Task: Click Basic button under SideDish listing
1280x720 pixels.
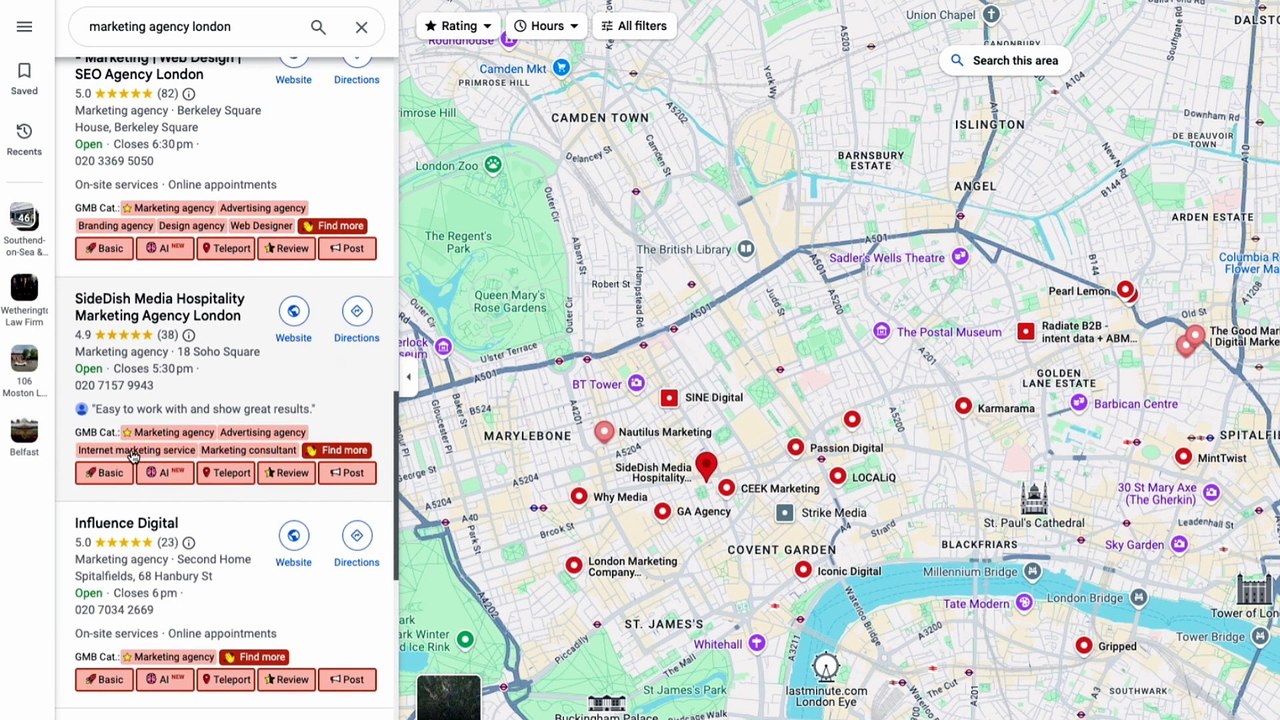Action: tap(104, 473)
